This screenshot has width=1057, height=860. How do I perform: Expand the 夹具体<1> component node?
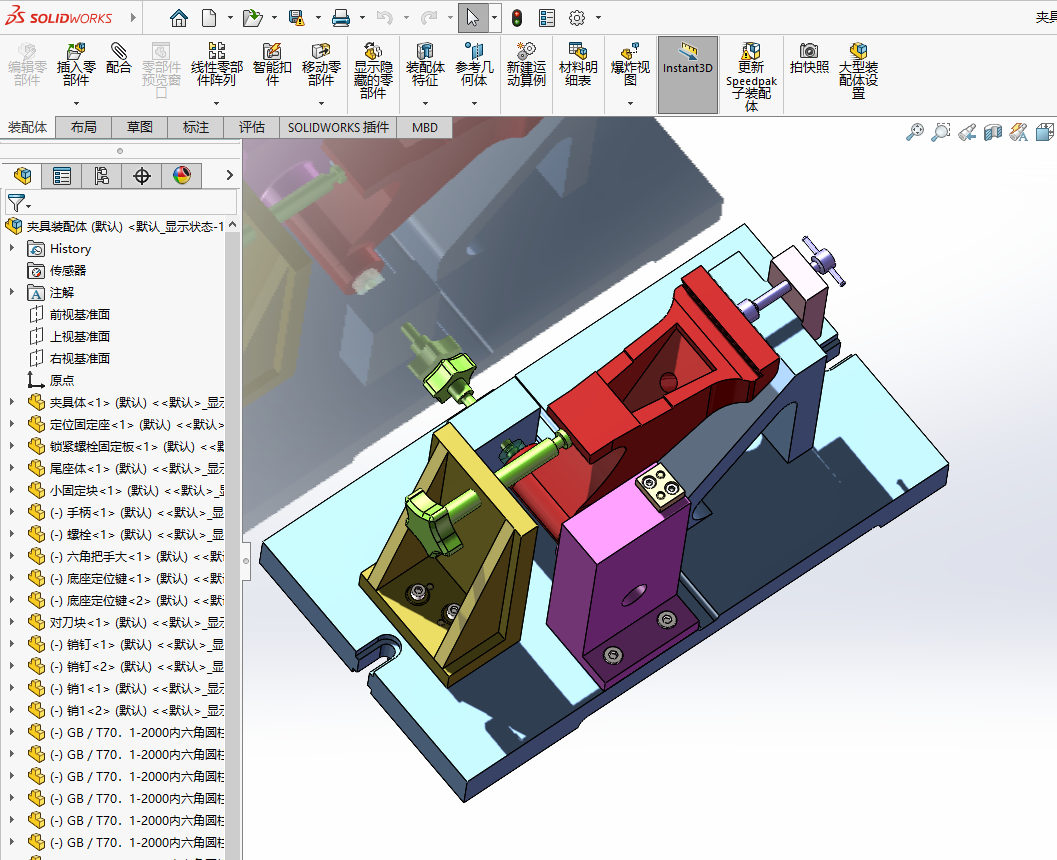(x=11, y=402)
